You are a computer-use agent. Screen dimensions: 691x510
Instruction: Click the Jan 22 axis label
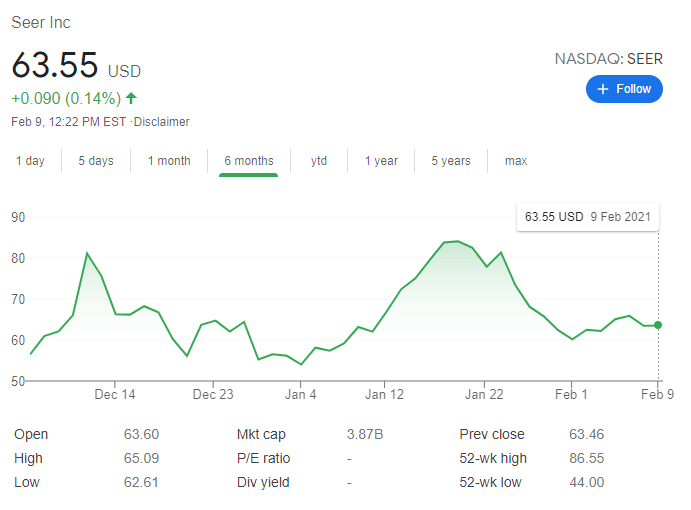[x=483, y=395]
